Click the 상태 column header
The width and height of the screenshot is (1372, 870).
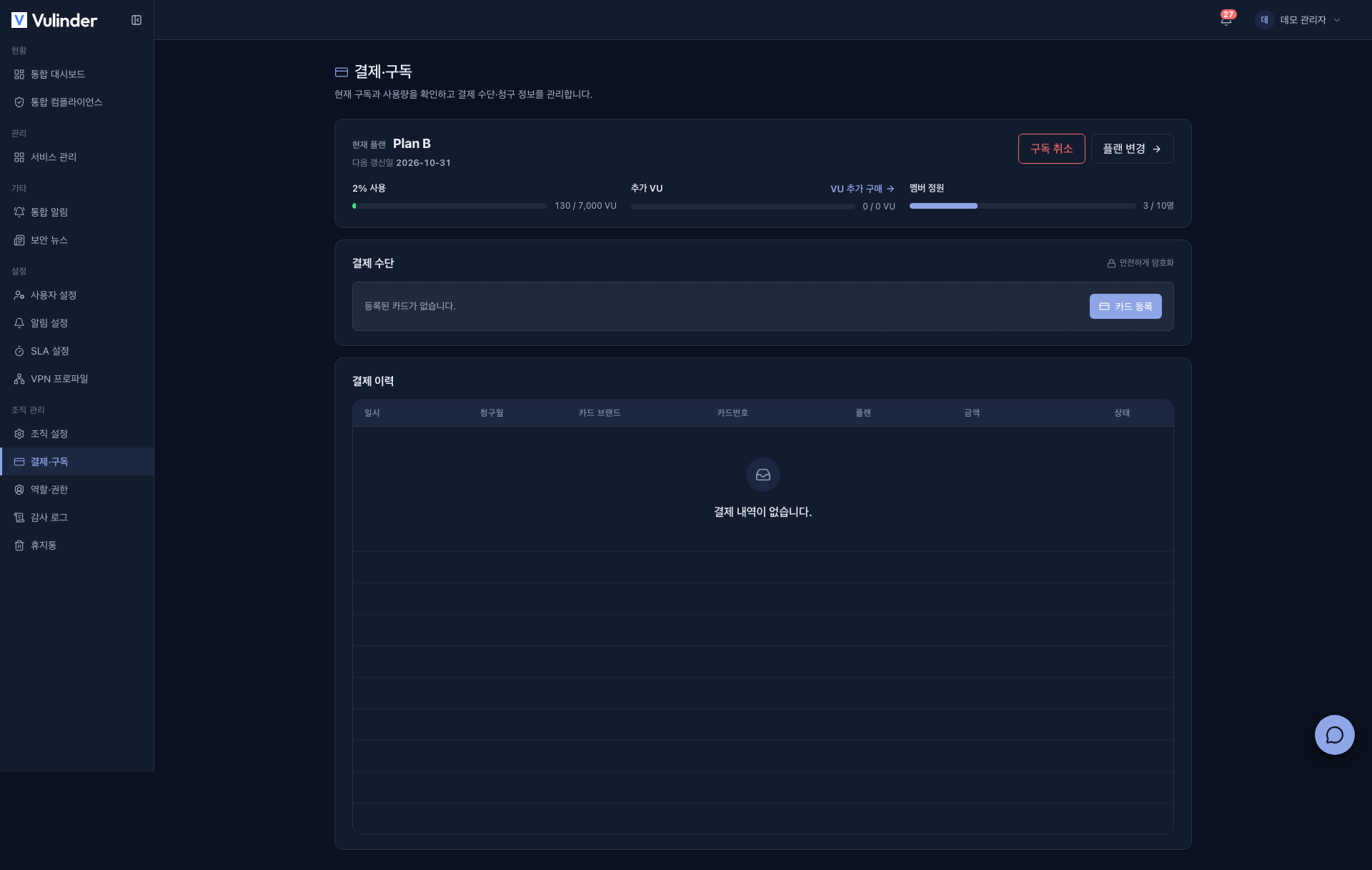click(x=1122, y=413)
